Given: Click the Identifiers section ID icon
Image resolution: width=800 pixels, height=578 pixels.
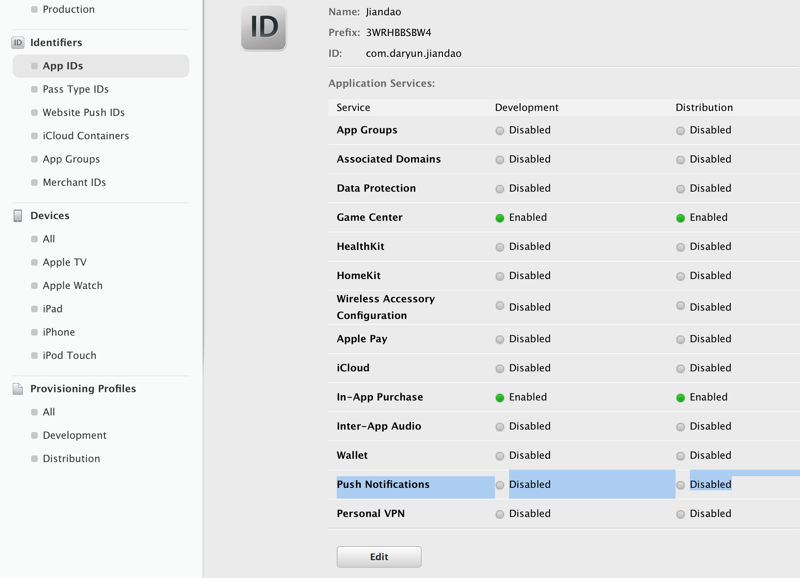Looking at the screenshot, I should (17, 43).
